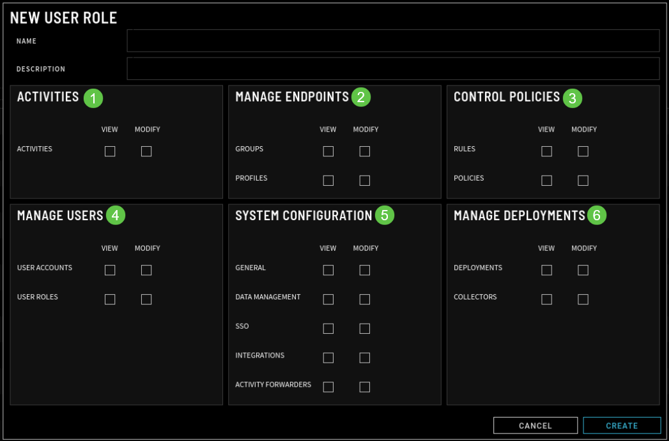The width and height of the screenshot is (669, 441).
Task: Enable Modify permission for Rules
Action: [583, 151]
